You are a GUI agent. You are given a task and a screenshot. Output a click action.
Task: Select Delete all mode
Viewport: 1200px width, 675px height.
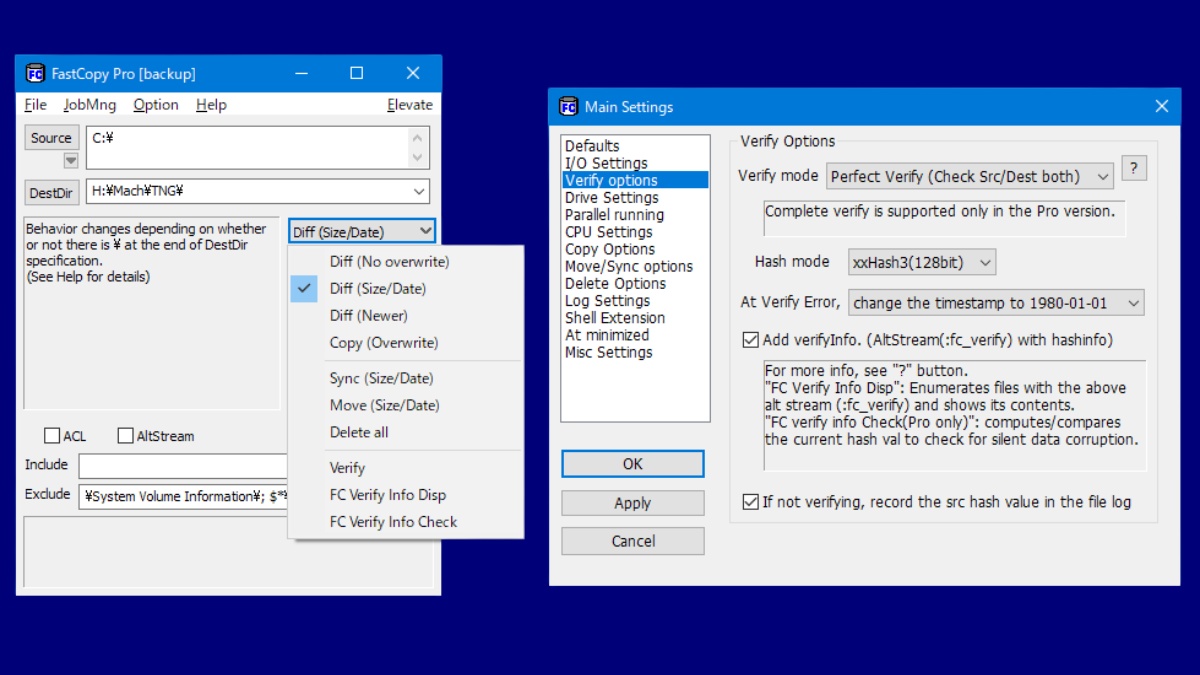[405, 433]
